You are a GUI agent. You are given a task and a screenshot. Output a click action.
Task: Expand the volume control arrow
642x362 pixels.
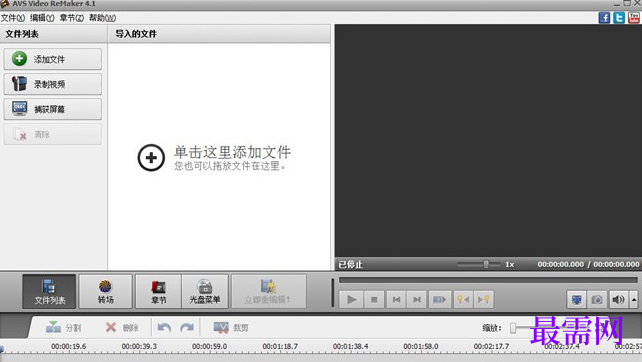634,300
